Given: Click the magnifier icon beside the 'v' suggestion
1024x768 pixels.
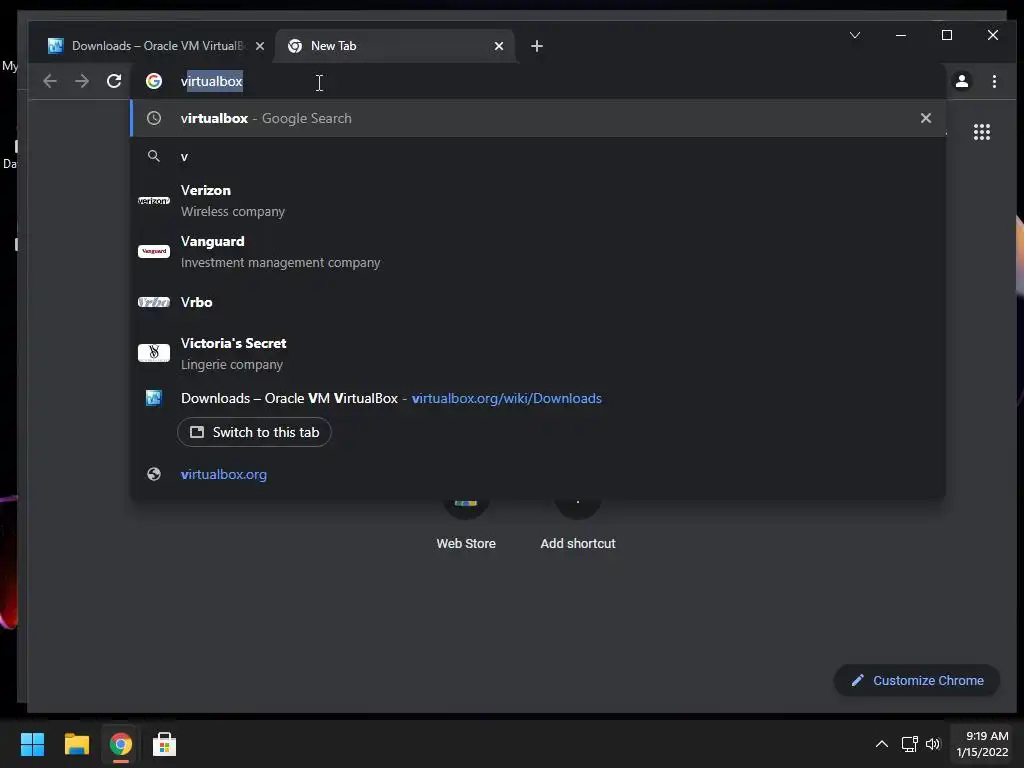Looking at the screenshot, I should (x=154, y=156).
